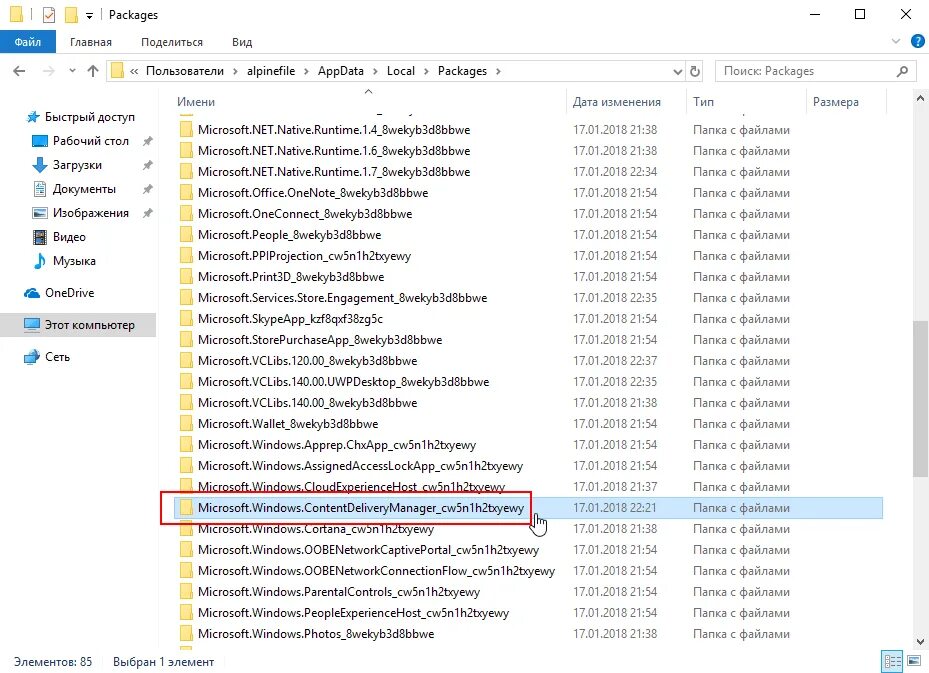Select Microsoft.Wallet_8wekyb3d8bbwe folder
Viewport: 929px width, 673px height.
tap(288, 424)
